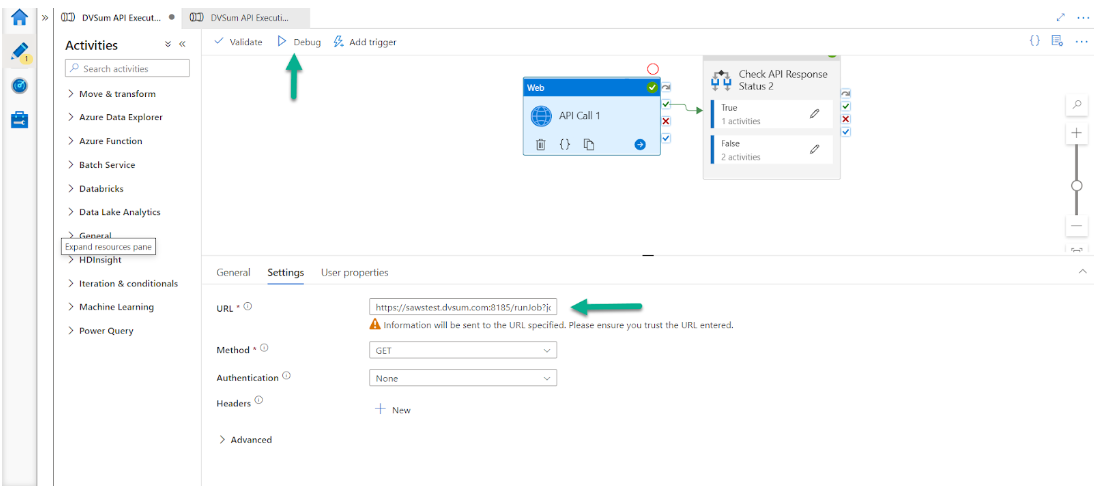Open the Author pencil hub
The width and height of the screenshot is (1104, 487).
(x=19, y=51)
